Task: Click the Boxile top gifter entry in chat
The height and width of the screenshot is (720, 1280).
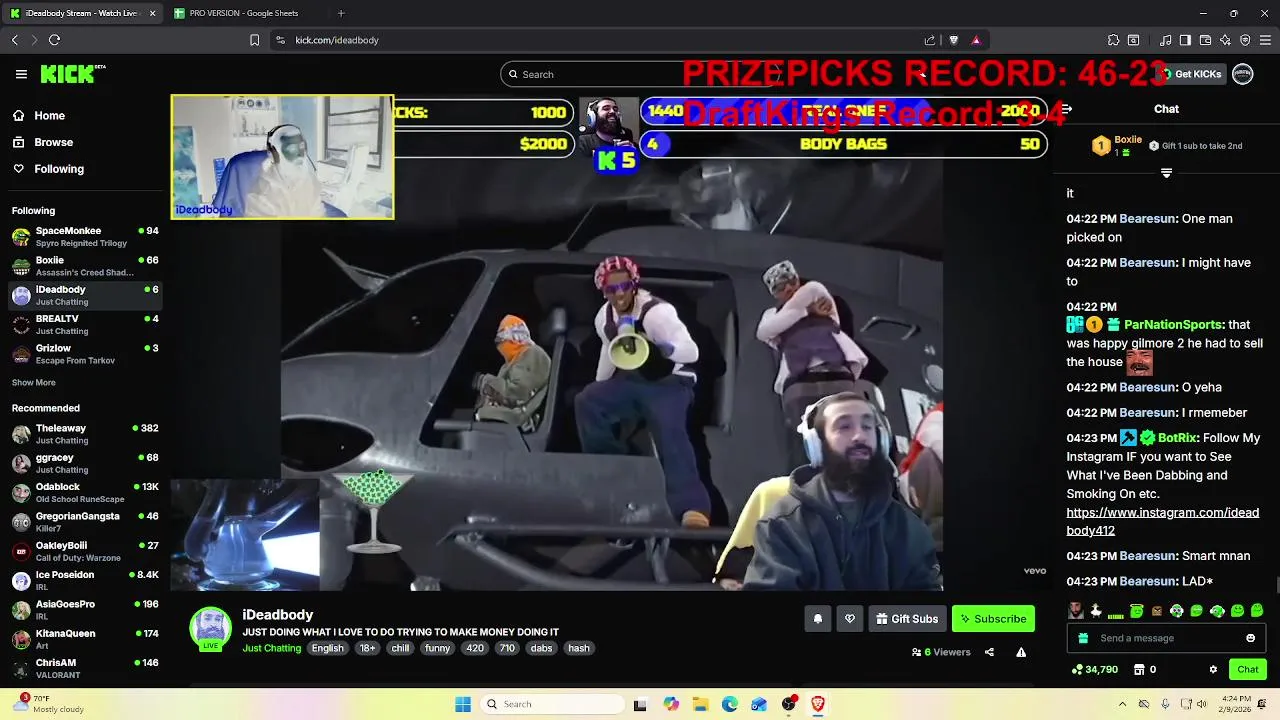Action: coord(1116,145)
